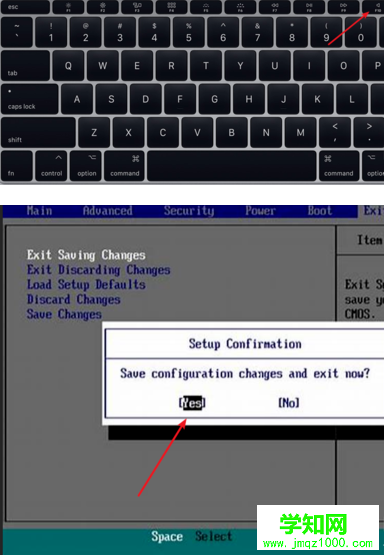Click the number 9 key

click(326, 32)
